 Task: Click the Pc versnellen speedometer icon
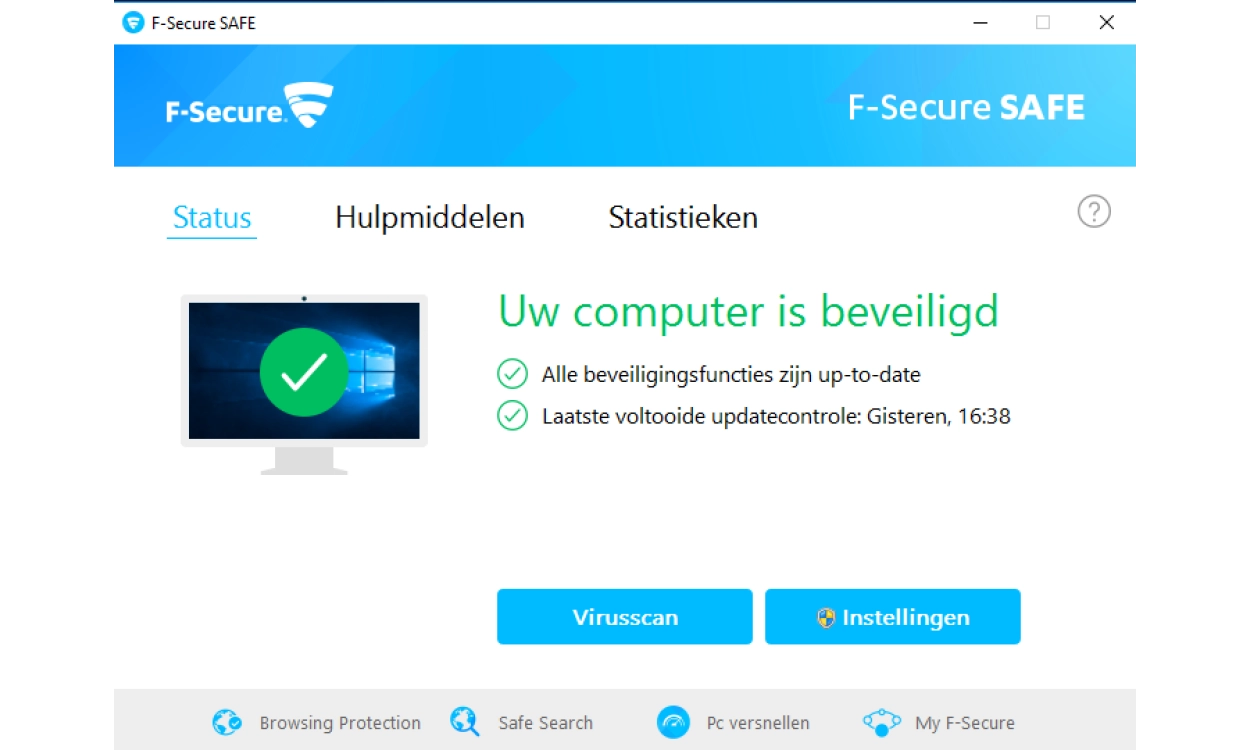click(673, 722)
